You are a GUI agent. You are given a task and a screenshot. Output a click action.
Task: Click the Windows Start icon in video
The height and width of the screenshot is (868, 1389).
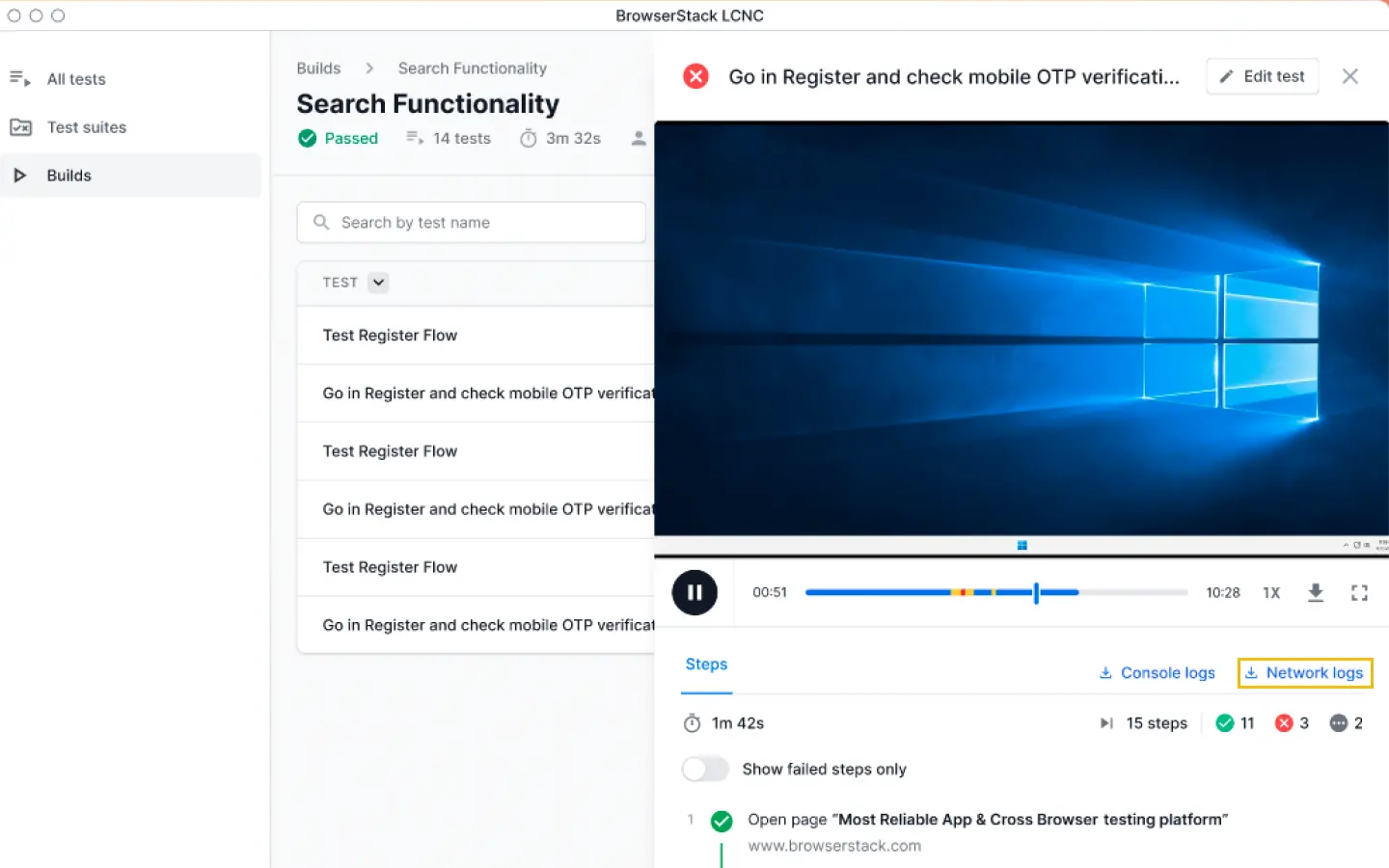pos(1021,546)
